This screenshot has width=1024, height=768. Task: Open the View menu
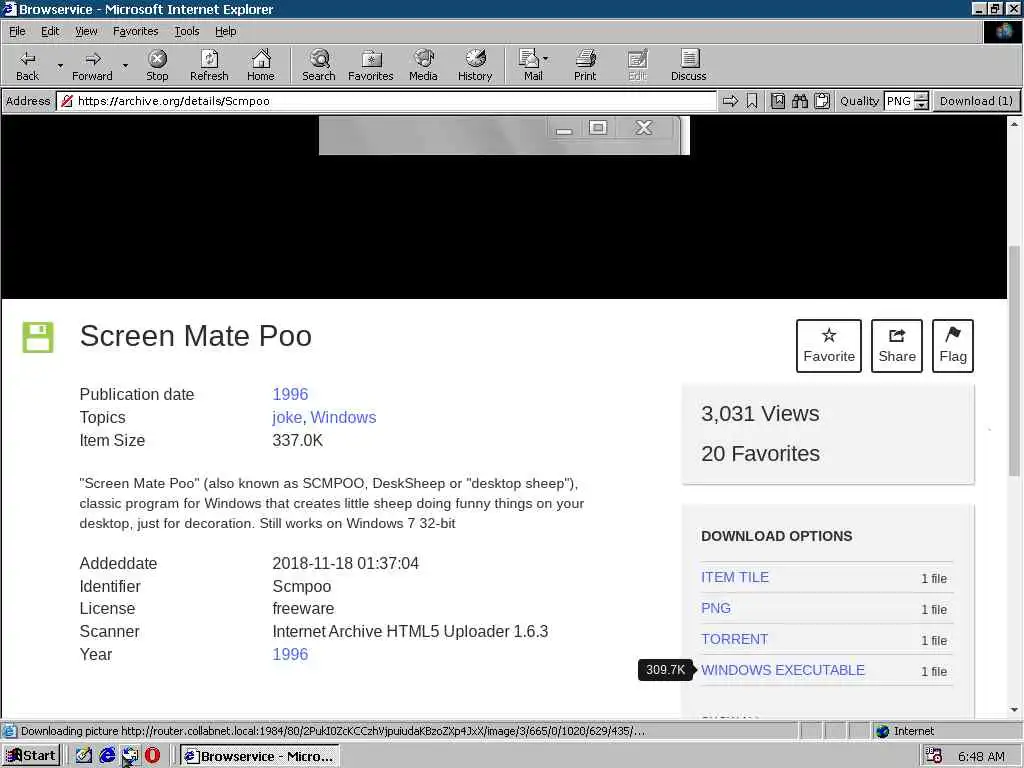coord(86,31)
